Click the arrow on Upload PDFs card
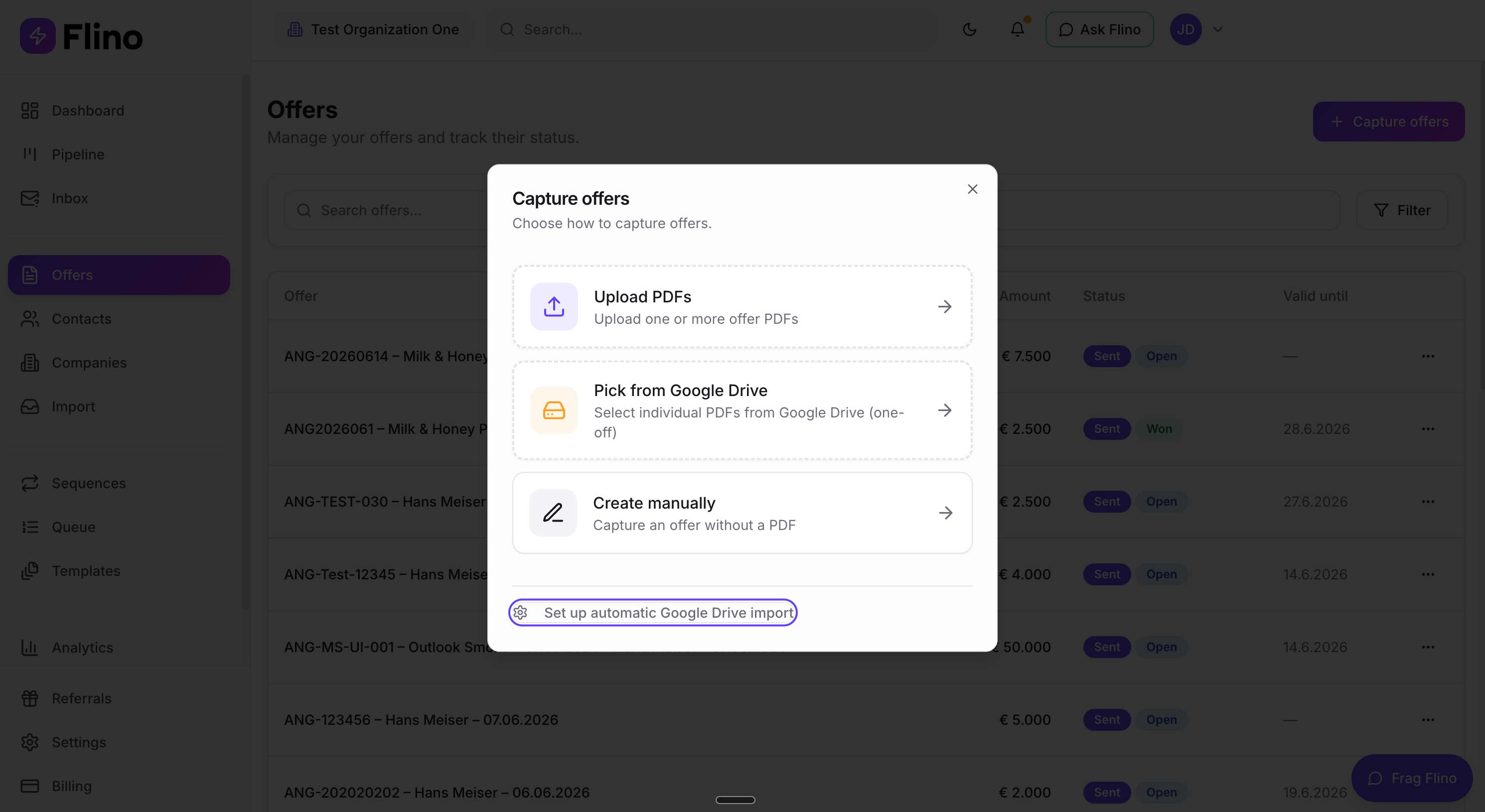The height and width of the screenshot is (812, 1485). 944,306
